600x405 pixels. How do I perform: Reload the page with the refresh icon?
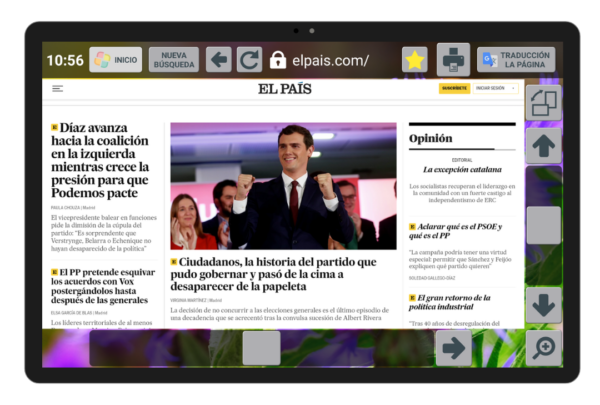(x=249, y=60)
